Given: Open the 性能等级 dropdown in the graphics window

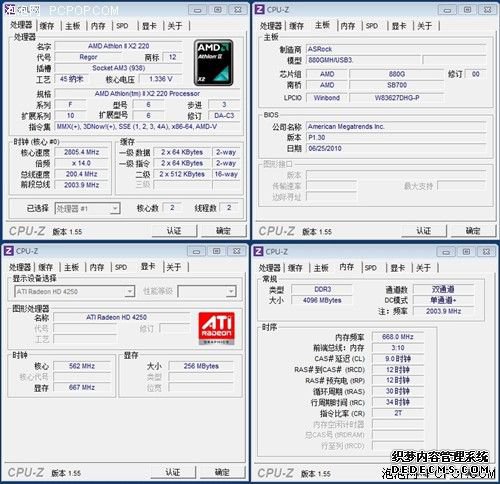Looking at the screenshot, I should tap(207, 292).
